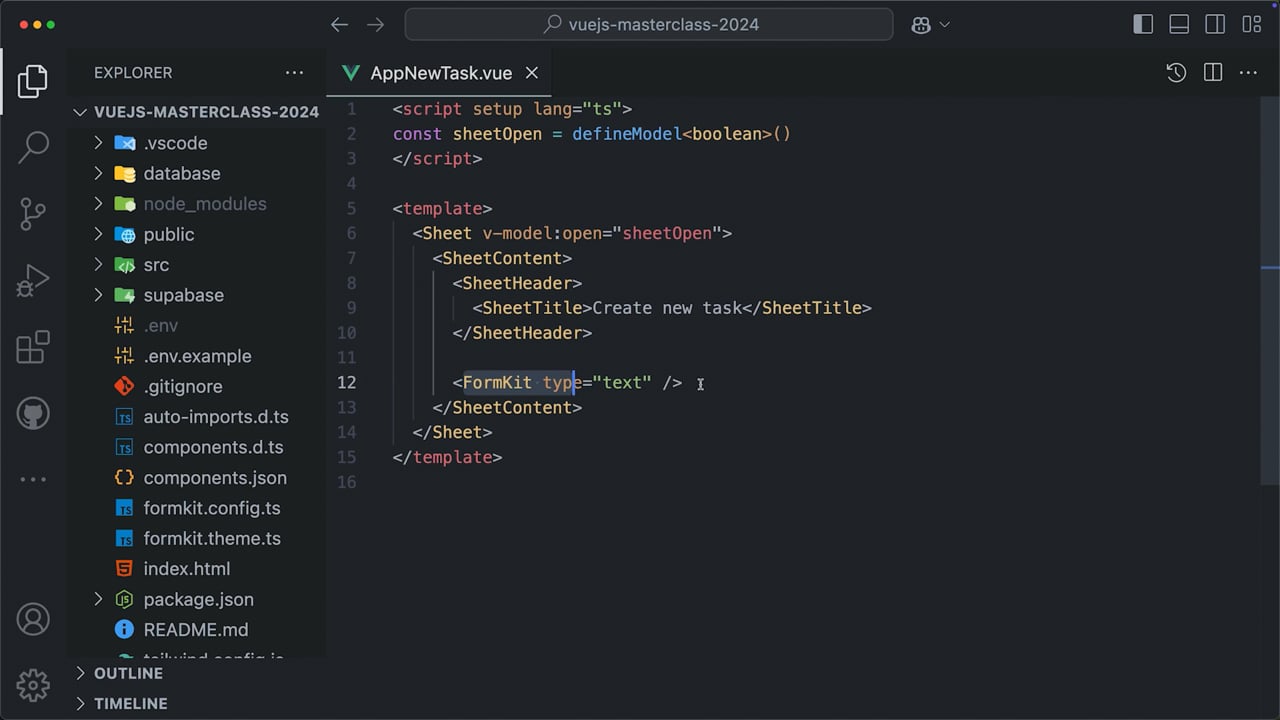Viewport: 1280px width, 720px height.
Task: Click the EXPLORER panel title
Action: [x=133, y=73]
